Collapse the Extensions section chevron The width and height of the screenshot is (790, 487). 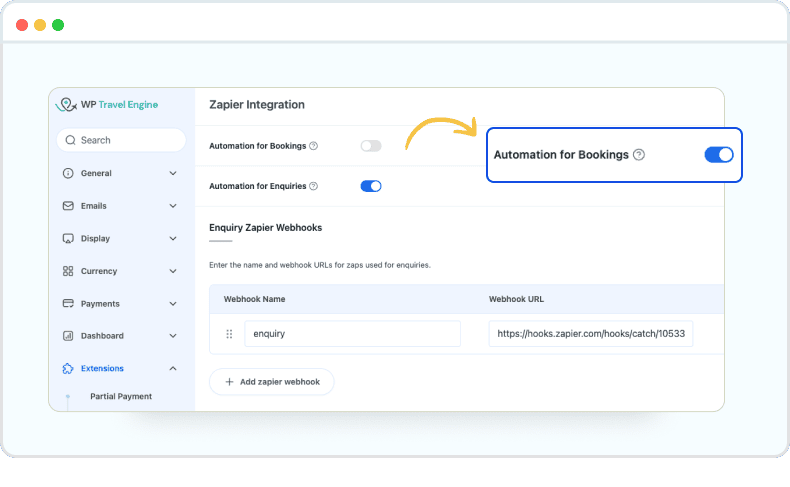(173, 369)
